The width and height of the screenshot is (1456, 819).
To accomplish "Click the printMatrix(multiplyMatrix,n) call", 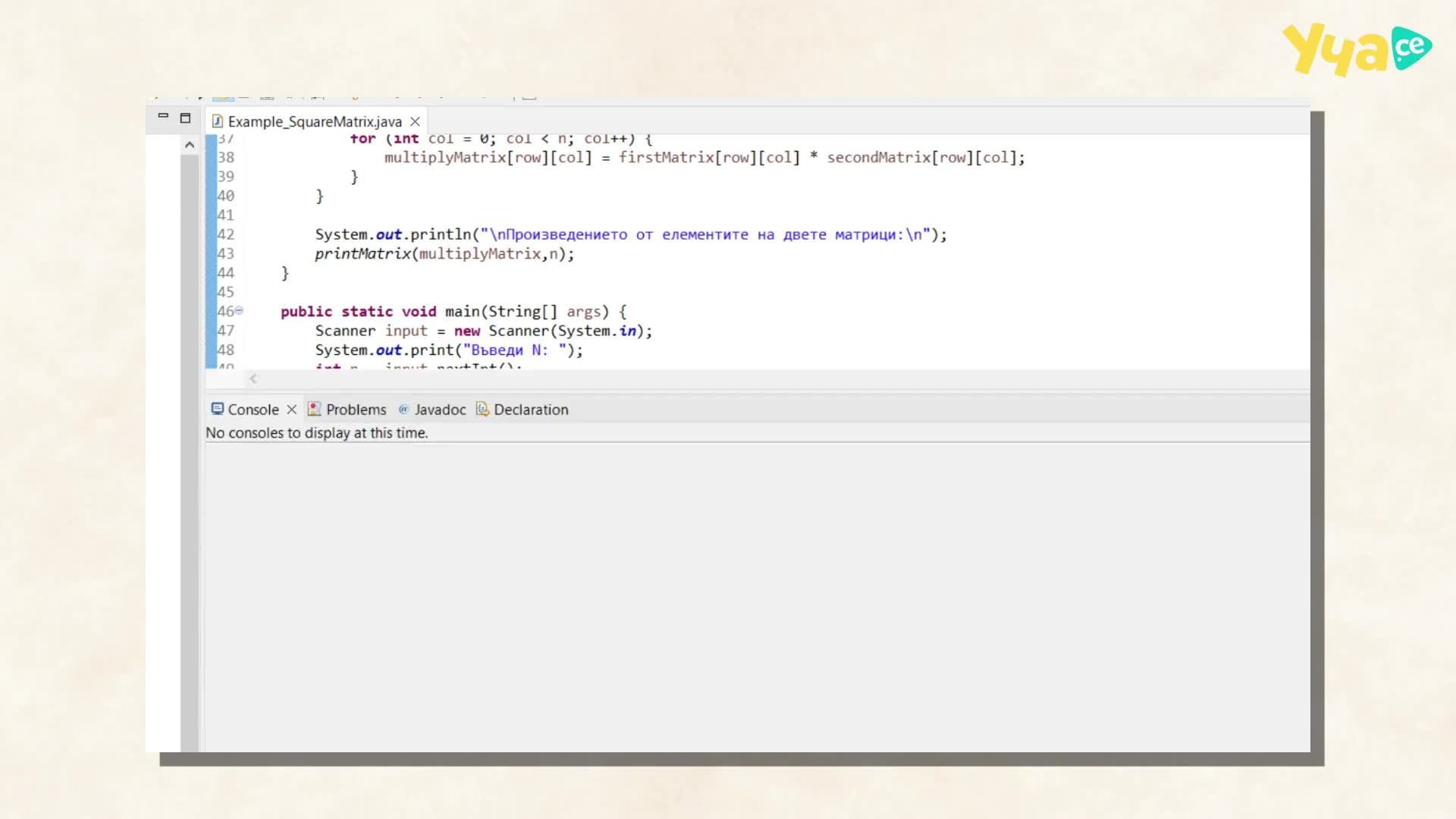I will [x=444, y=254].
